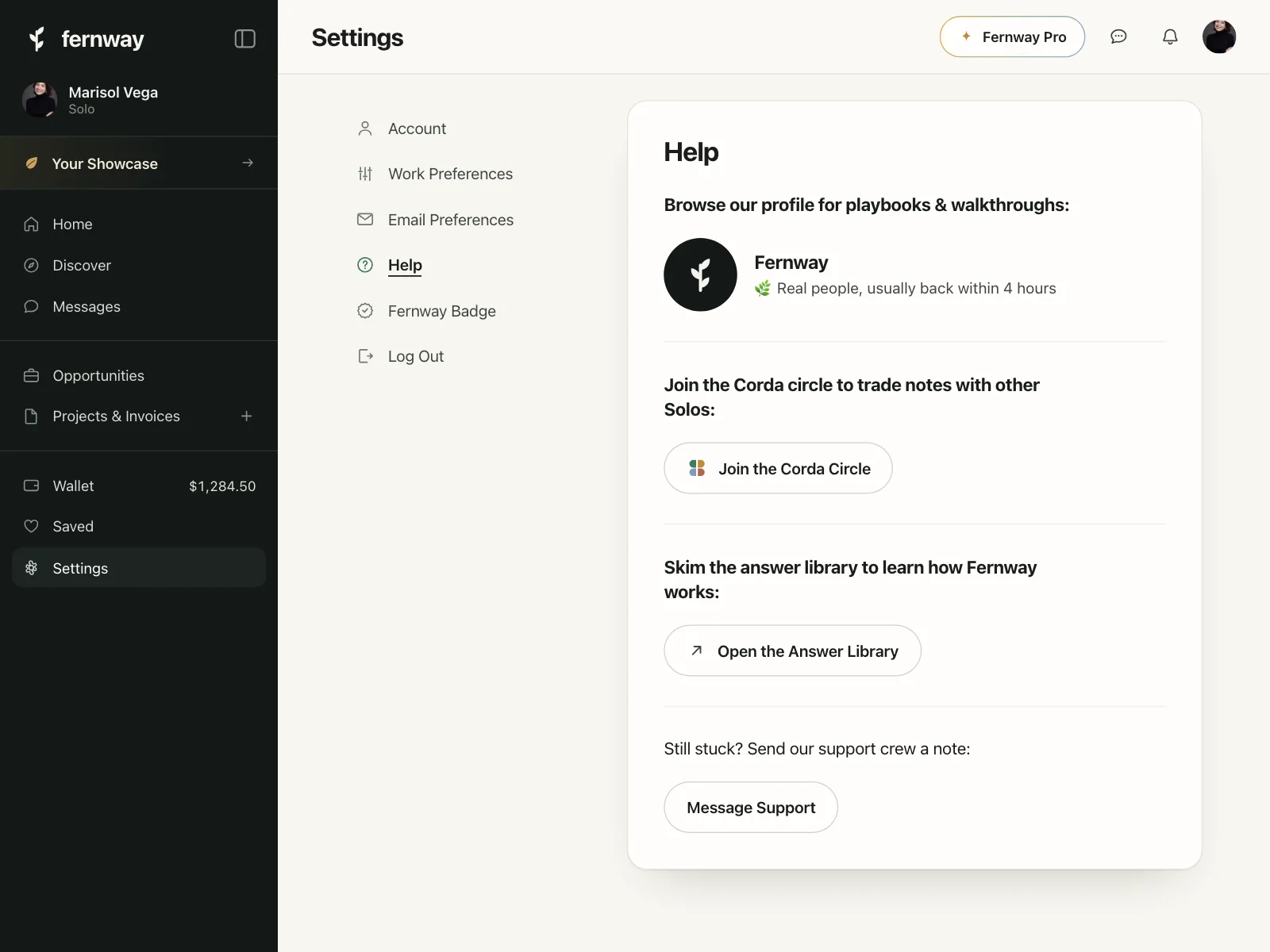Click the Settings gear icon in sidebar
The image size is (1270, 952).
pos(31,568)
